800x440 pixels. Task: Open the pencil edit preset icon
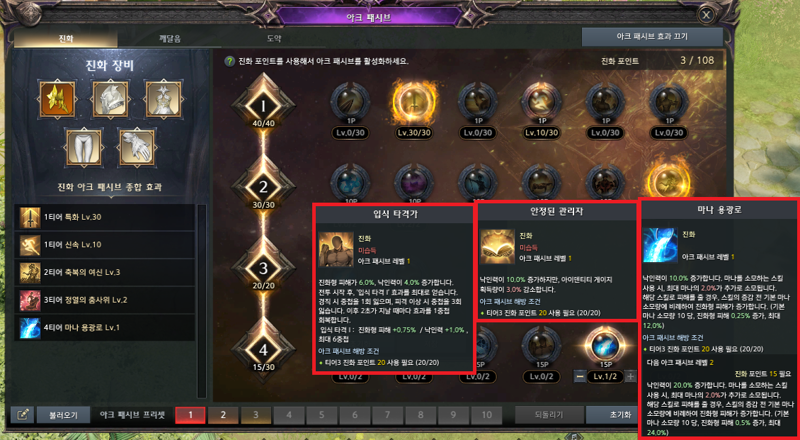point(22,415)
